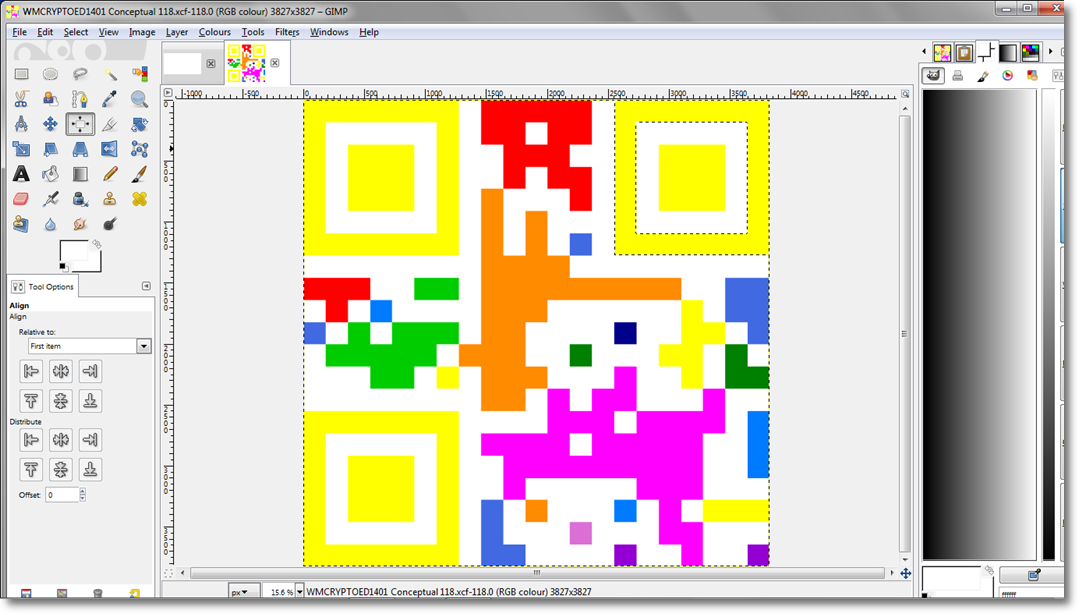
Task: Select the Scissors Select tool
Action: [x=21, y=99]
